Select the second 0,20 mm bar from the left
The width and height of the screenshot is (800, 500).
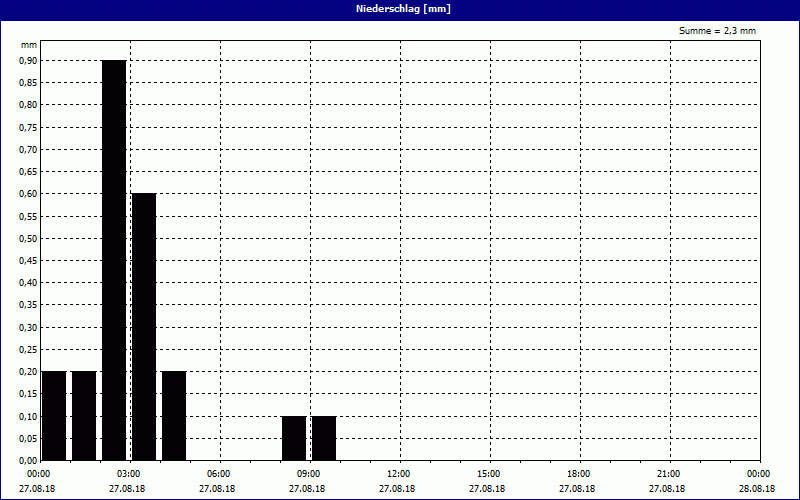(x=84, y=415)
